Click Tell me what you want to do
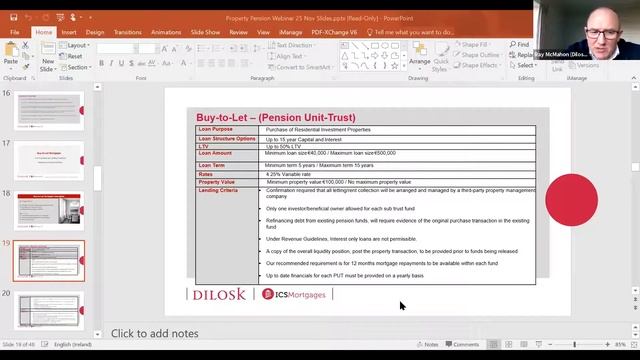The height and width of the screenshot is (360, 640). click(411, 32)
